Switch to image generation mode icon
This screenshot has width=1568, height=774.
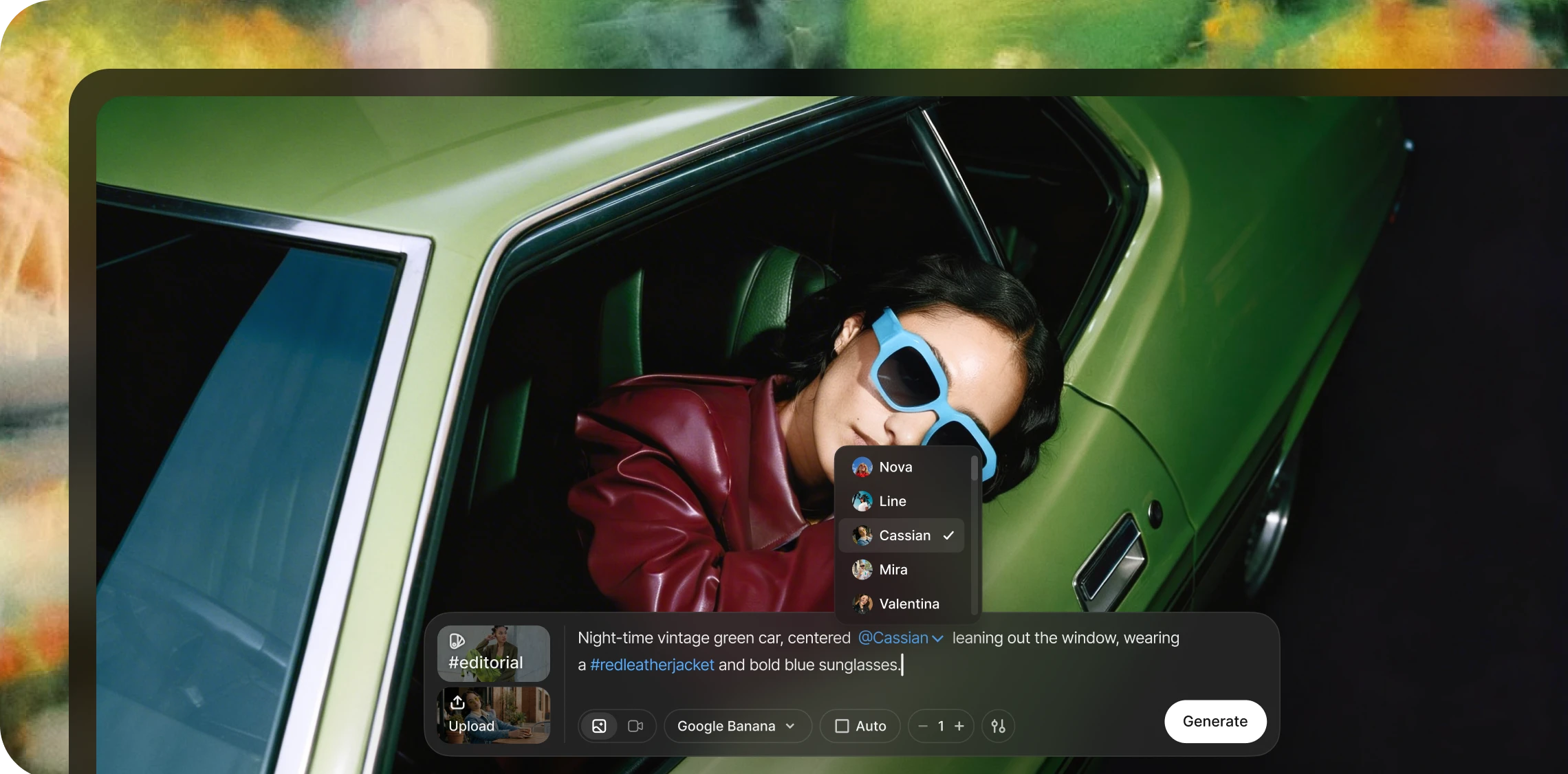coord(599,726)
